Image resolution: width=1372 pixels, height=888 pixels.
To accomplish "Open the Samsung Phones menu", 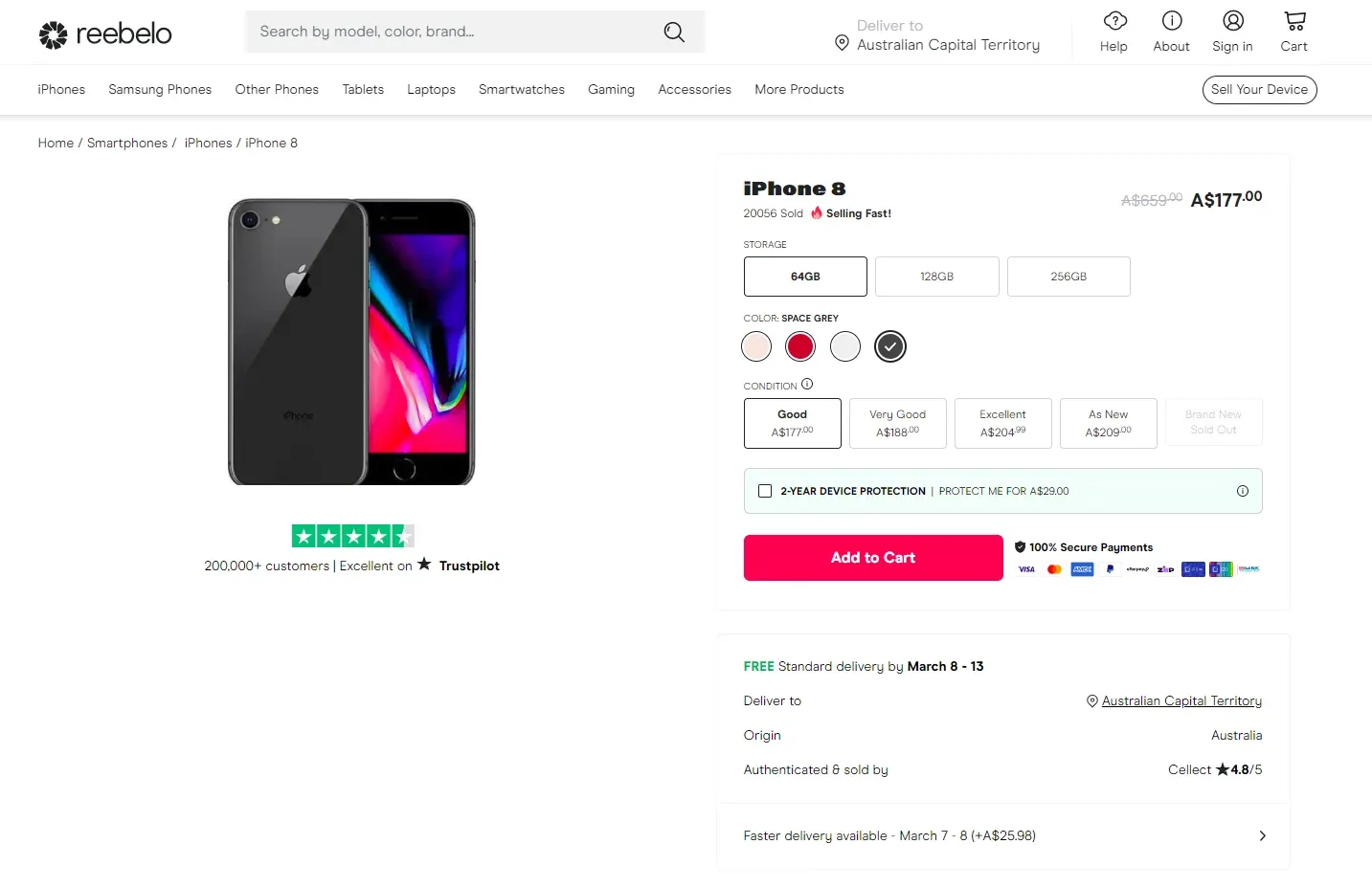I will pos(159,89).
